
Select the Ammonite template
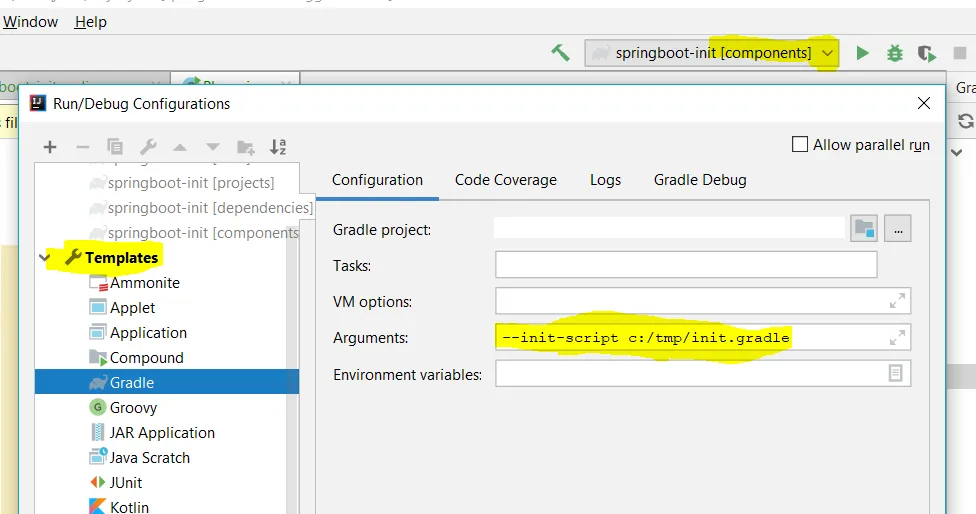135,283
